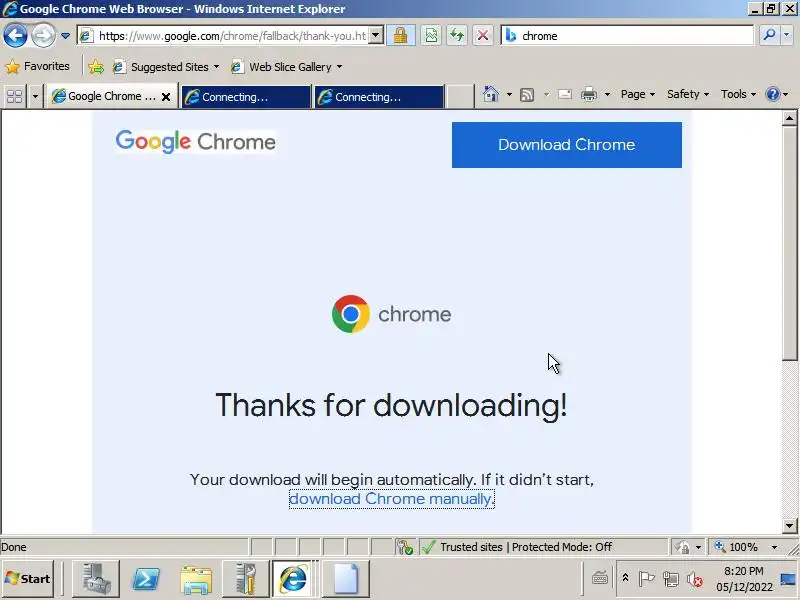Click the address bar URL field
800x600 pixels.
(223, 36)
